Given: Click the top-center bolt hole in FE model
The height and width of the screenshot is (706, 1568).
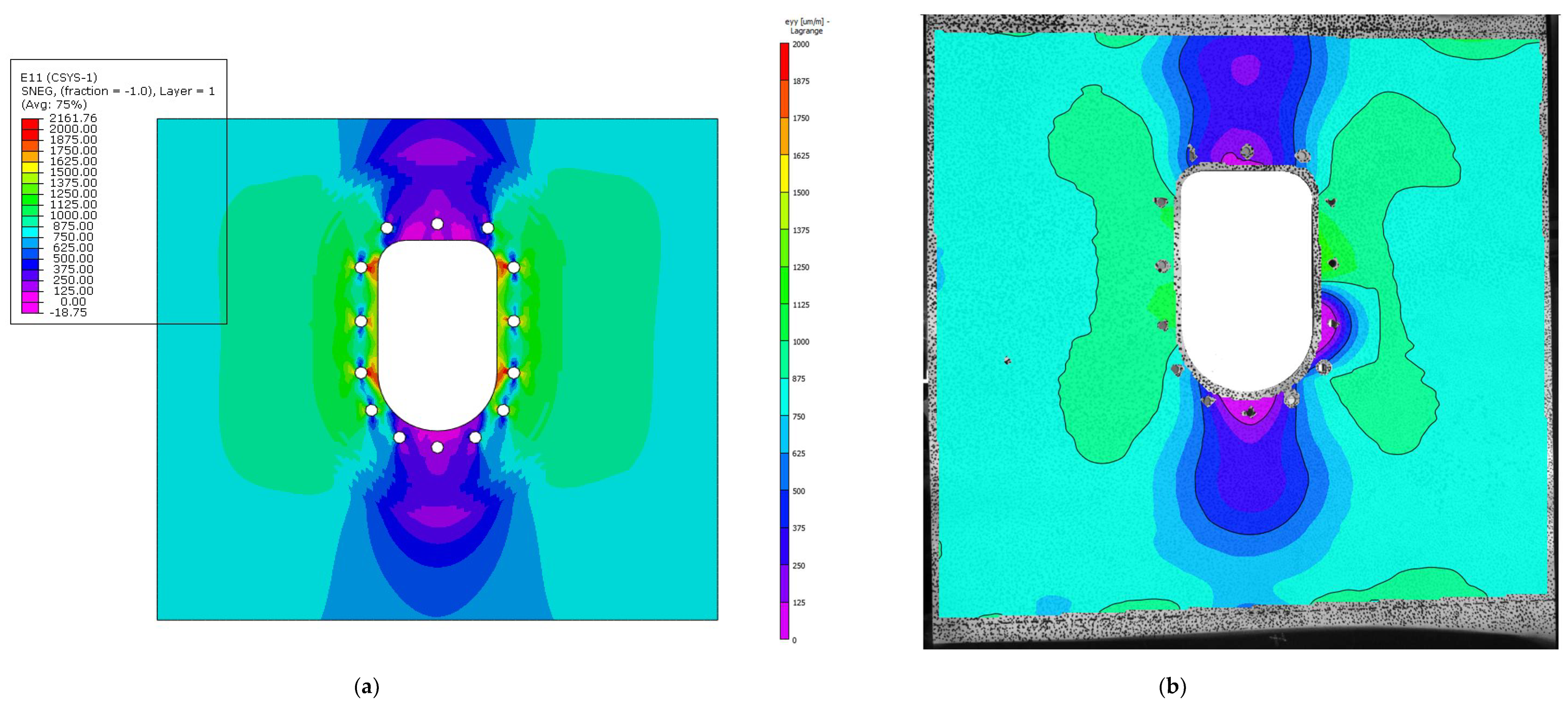Looking at the screenshot, I should (x=437, y=224).
